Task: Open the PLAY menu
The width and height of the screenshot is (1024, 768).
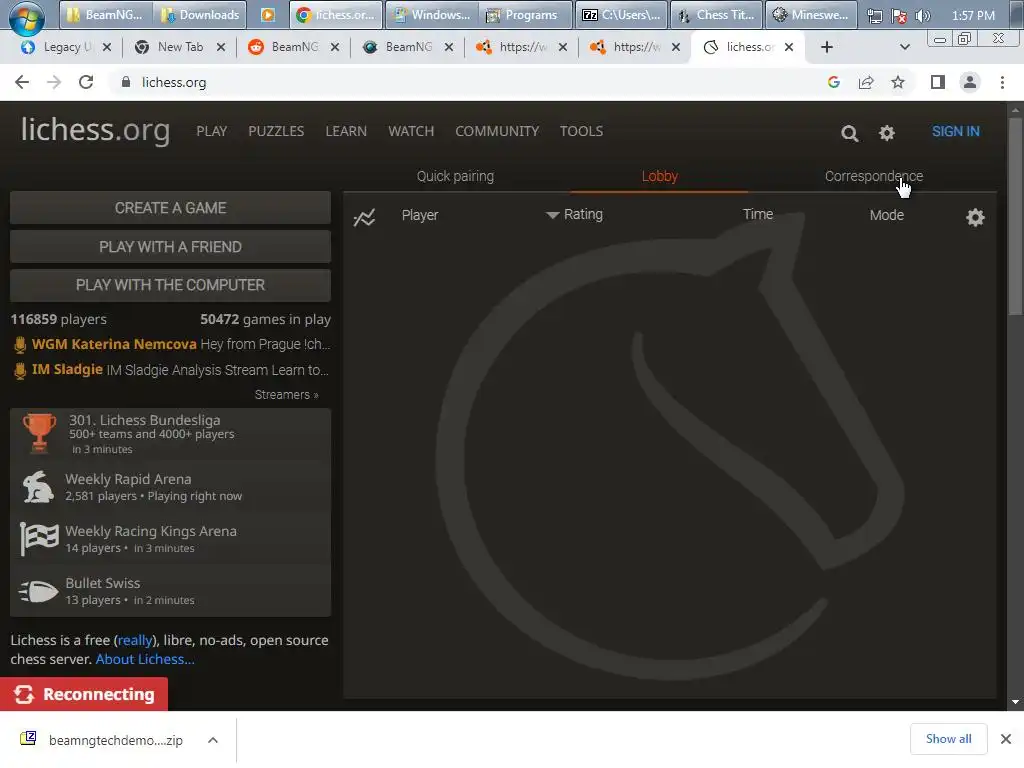Action: (212, 131)
